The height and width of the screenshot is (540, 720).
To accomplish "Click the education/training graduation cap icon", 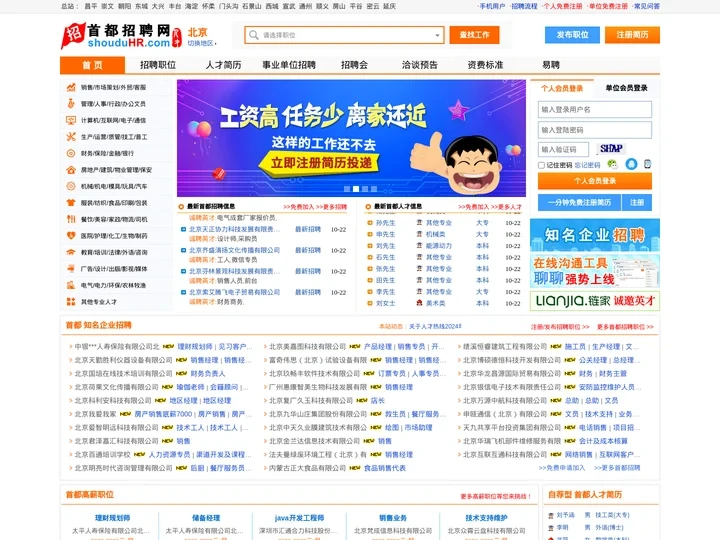I will click(x=71, y=252).
